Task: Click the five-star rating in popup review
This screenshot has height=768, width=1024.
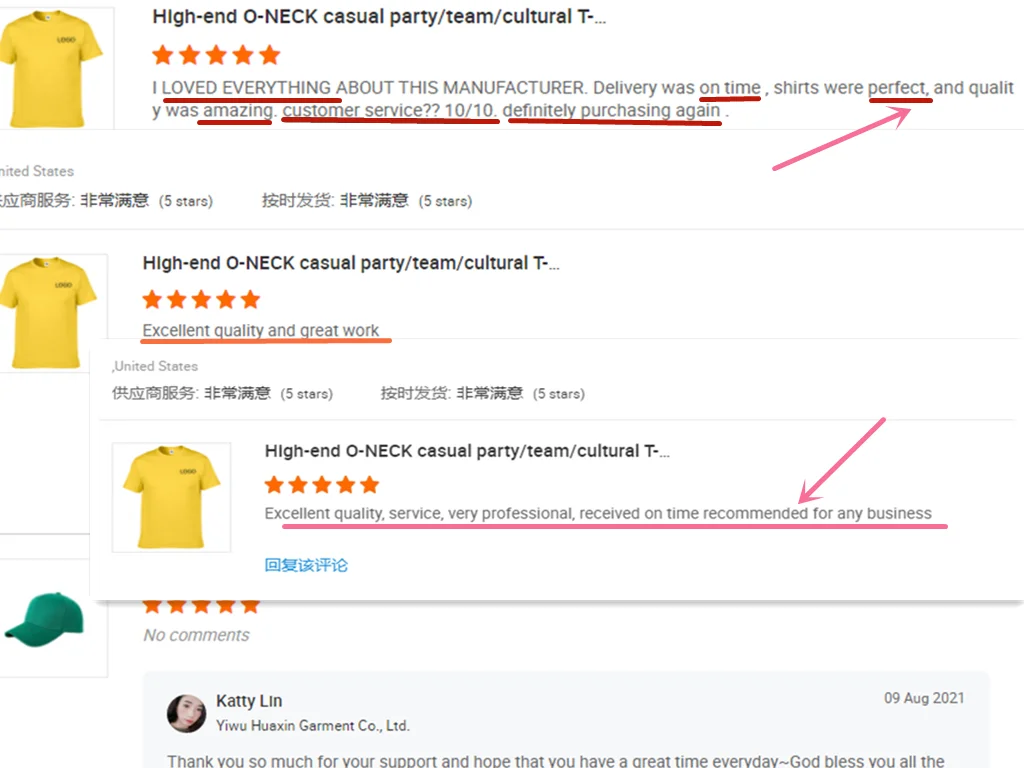Action: click(321, 485)
